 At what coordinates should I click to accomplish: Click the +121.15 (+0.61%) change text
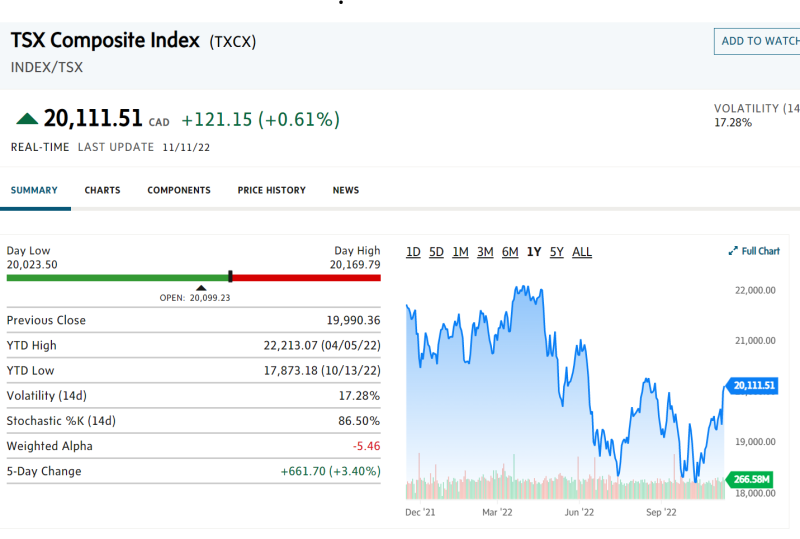(261, 120)
